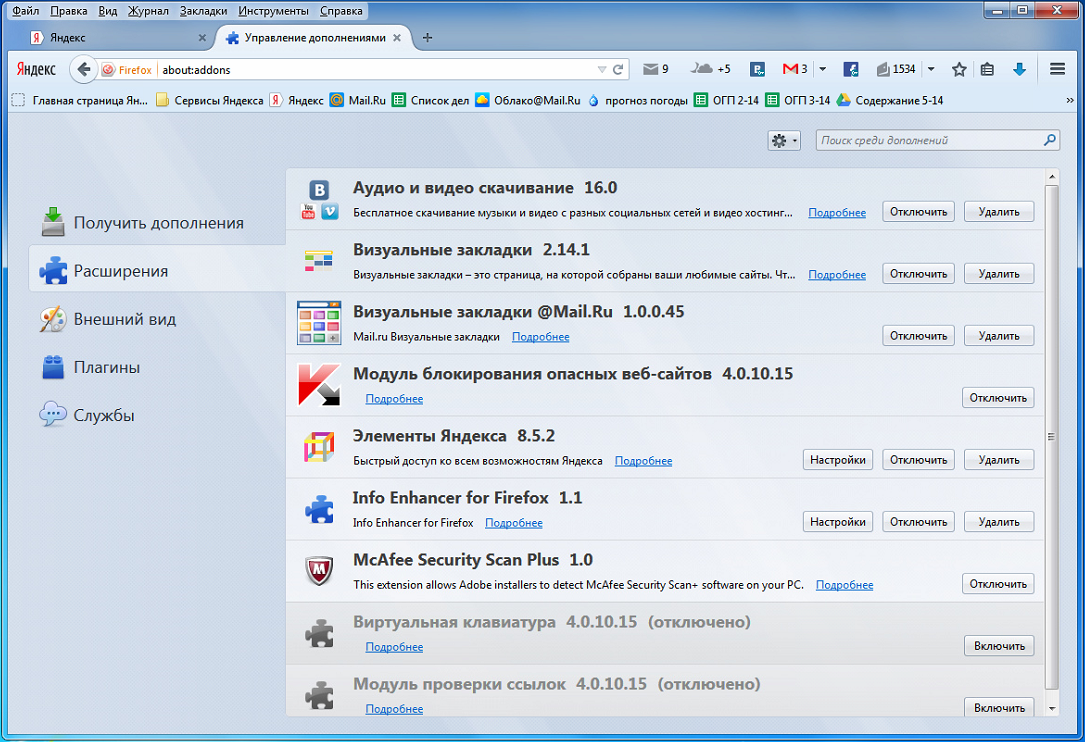Open the Журнал menu

click(x=148, y=11)
